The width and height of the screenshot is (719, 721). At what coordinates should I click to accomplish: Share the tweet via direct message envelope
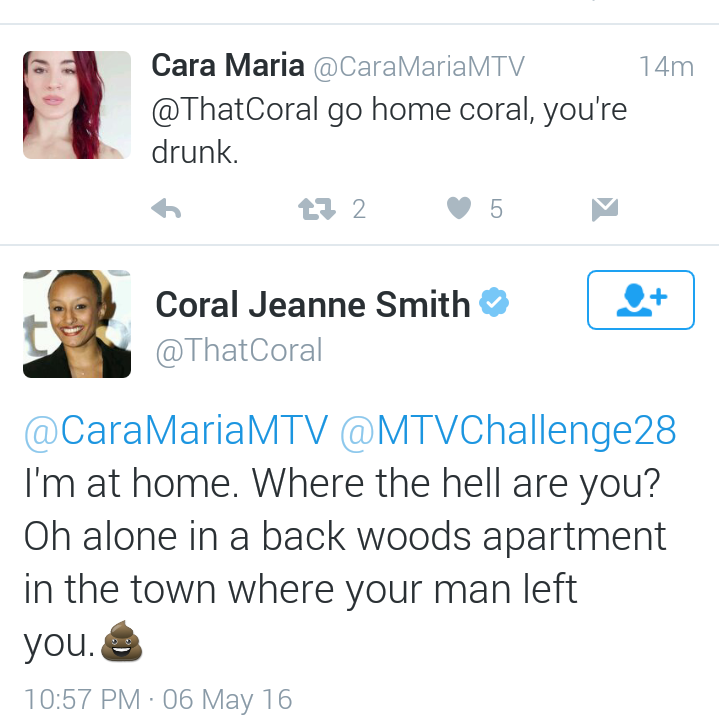tap(605, 209)
